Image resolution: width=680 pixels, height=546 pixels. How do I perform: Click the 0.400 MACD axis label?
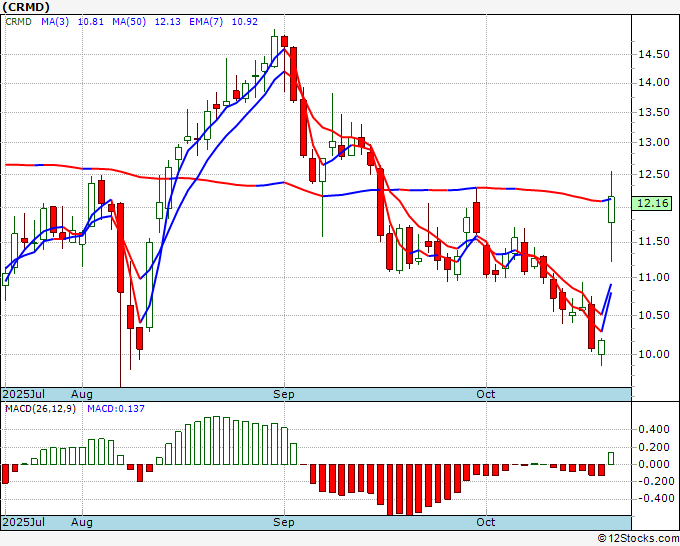tap(654, 429)
